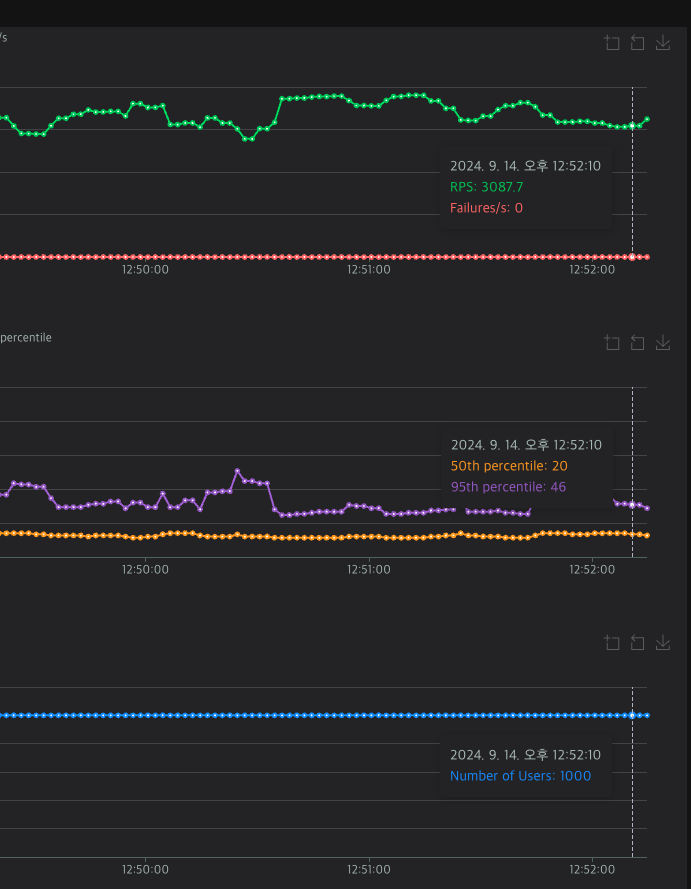The height and width of the screenshot is (889, 691).
Task: Download the Number of Users chart image
Action: (663, 642)
